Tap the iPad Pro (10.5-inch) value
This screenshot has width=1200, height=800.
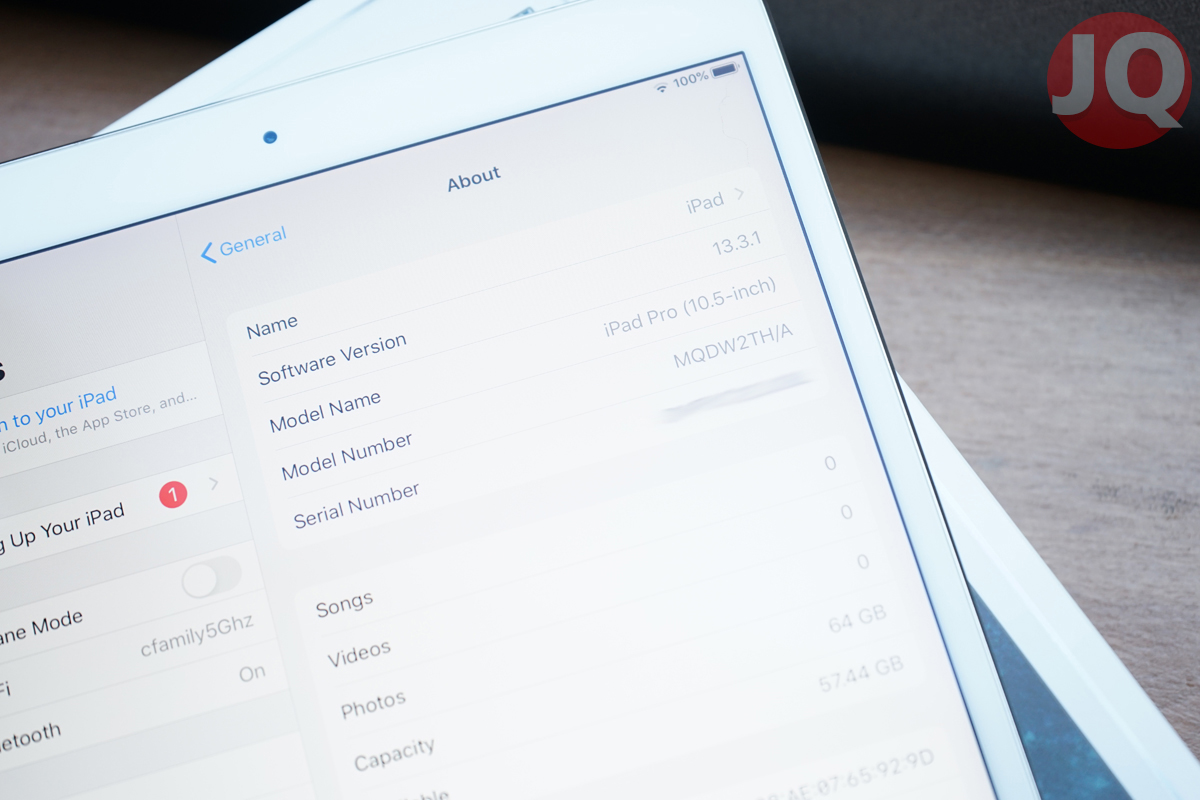click(690, 308)
